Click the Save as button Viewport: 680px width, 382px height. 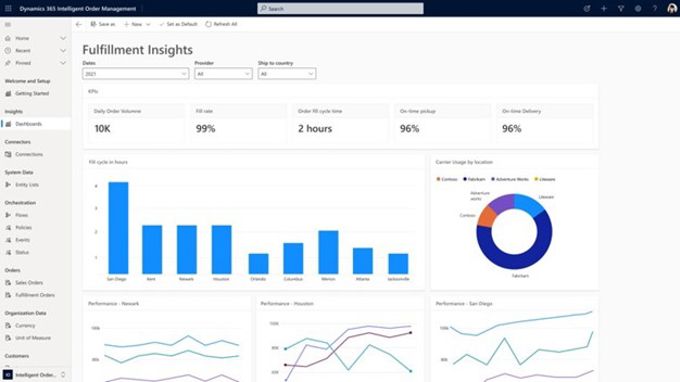(103, 24)
